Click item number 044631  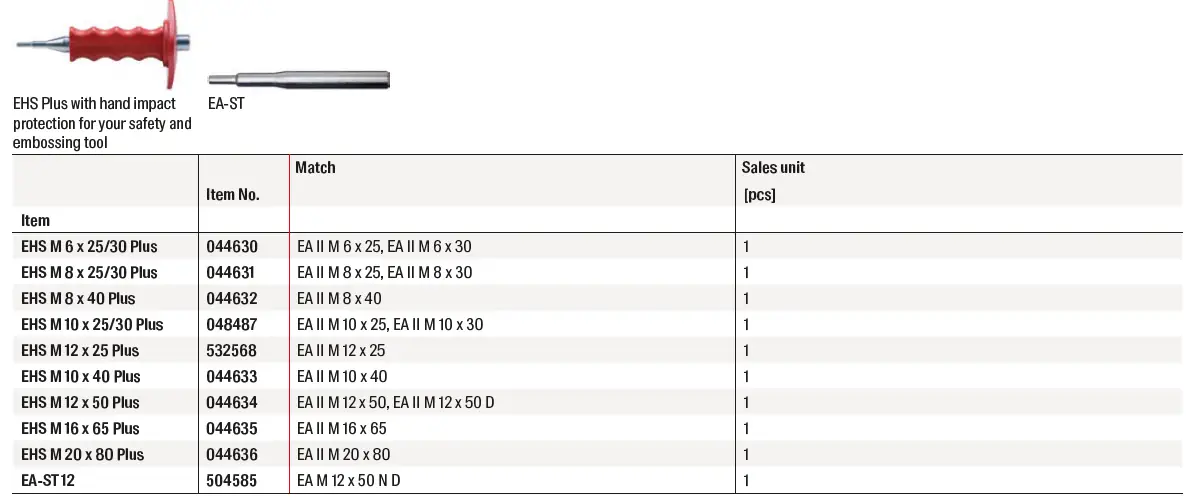[232, 272]
